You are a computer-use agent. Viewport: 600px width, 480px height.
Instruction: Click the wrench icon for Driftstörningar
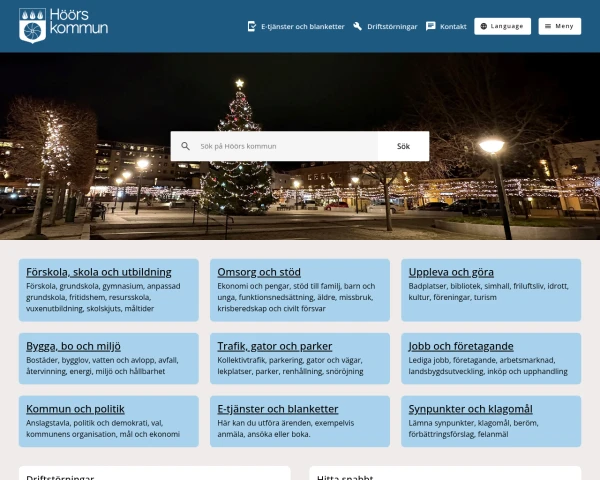(357, 26)
